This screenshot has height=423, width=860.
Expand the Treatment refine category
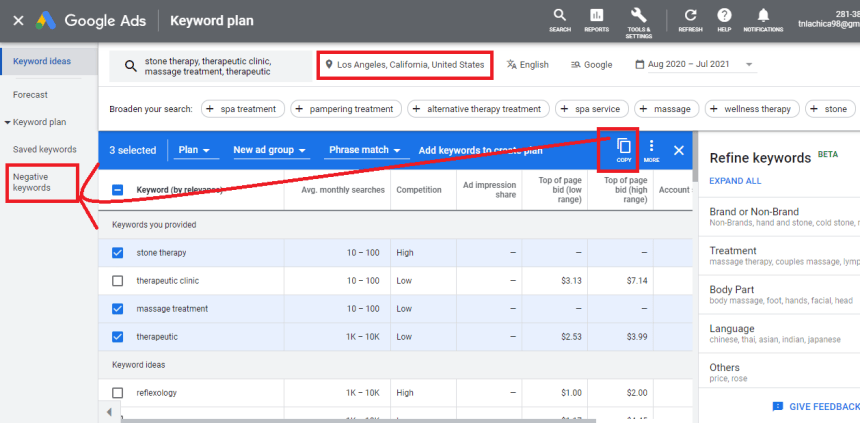(x=779, y=256)
